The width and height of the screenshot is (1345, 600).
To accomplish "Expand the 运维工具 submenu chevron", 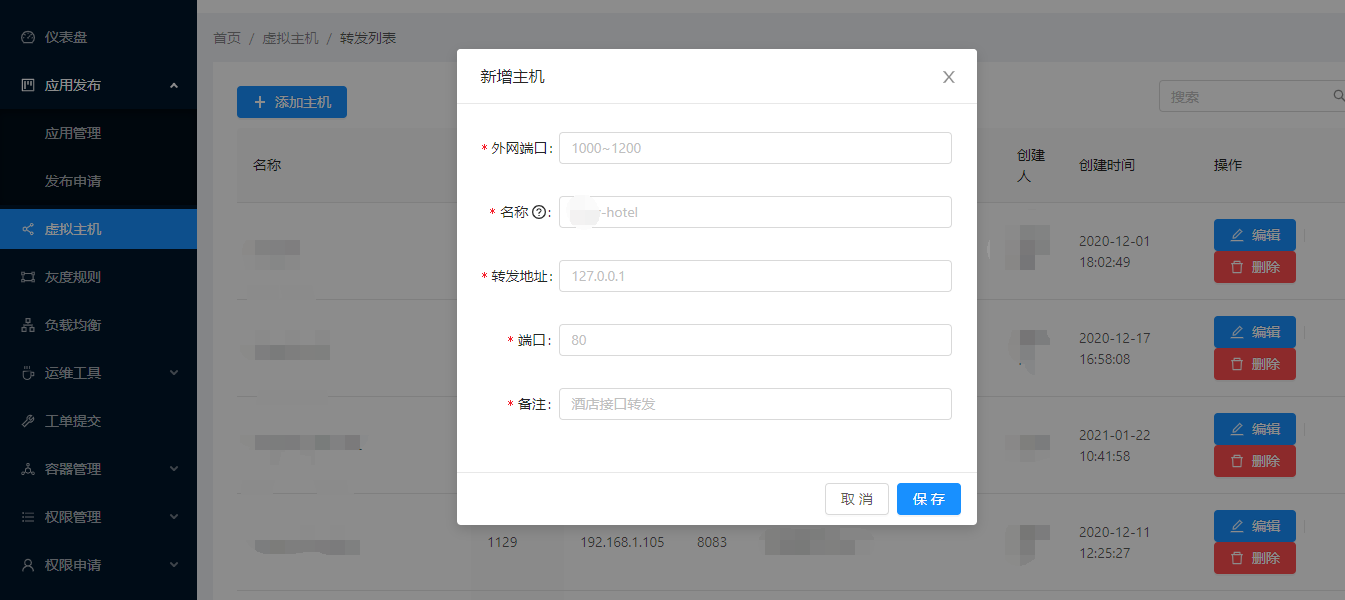I will click(x=174, y=373).
